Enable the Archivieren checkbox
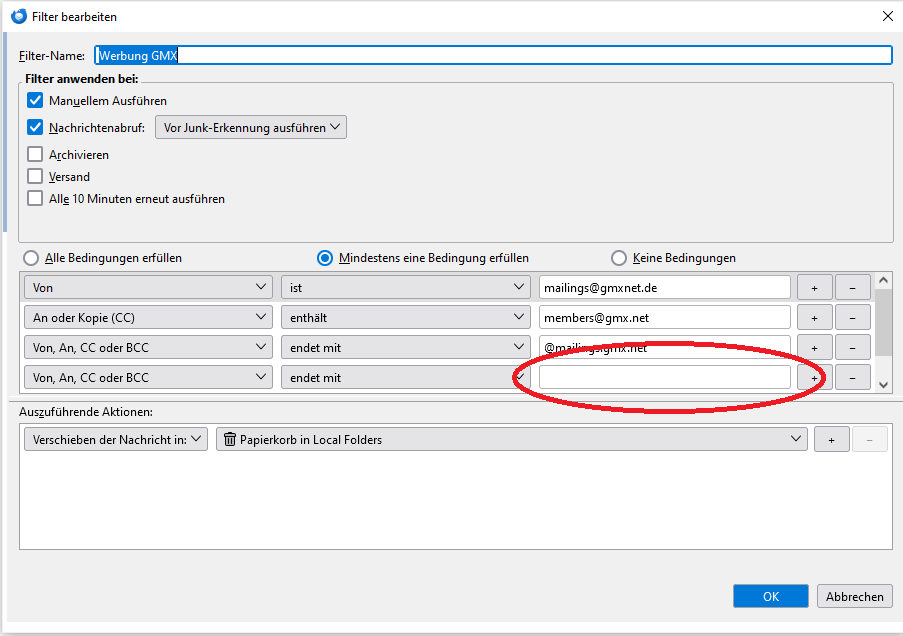The height and width of the screenshot is (636, 903). point(35,154)
